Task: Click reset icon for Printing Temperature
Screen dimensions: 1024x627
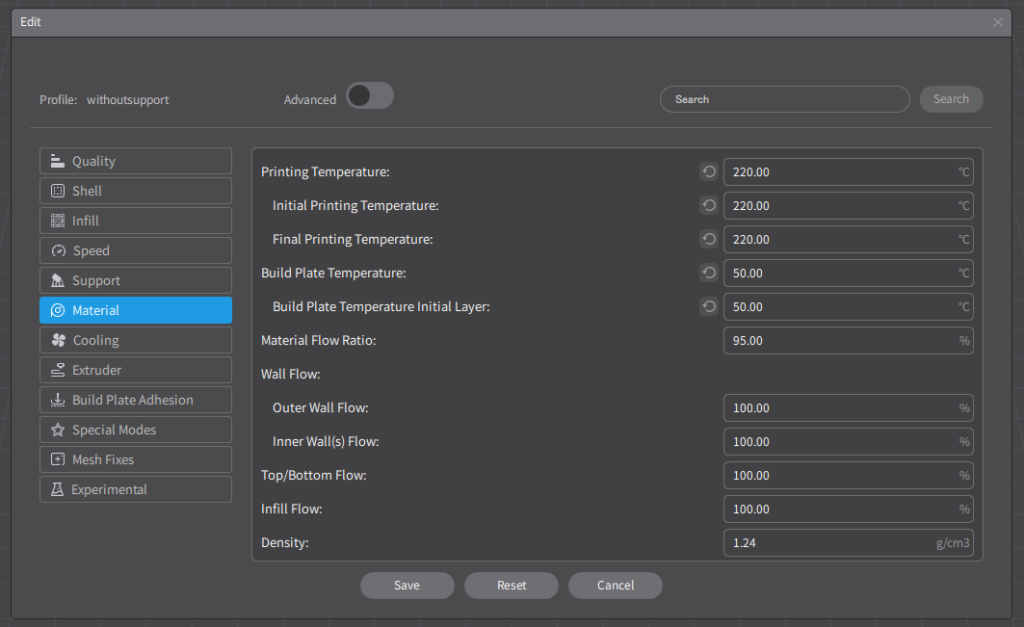Action: point(709,172)
